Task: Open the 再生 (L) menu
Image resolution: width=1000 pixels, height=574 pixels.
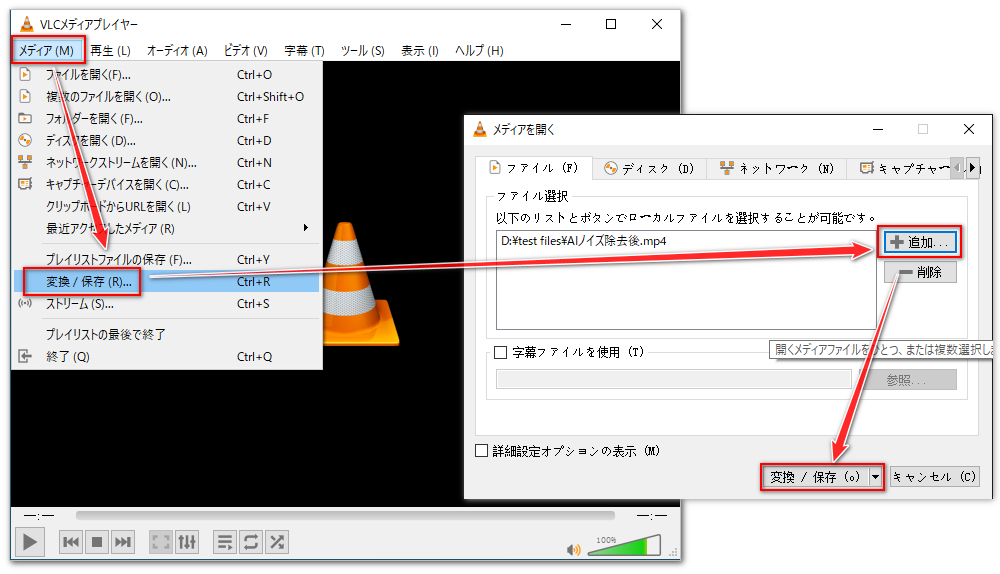Action: pyautogui.click(x=110, y=50)
